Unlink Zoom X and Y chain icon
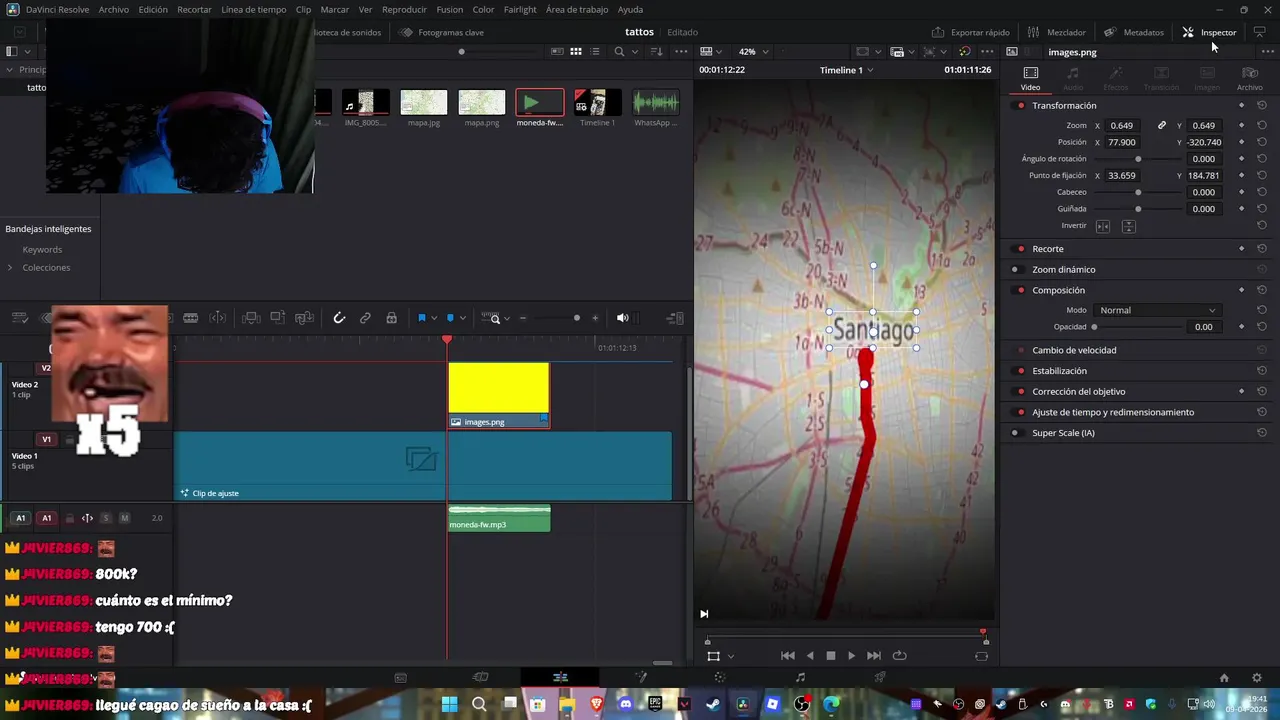Screen dimensions: 1280x720 click(x=1162, y=125)
